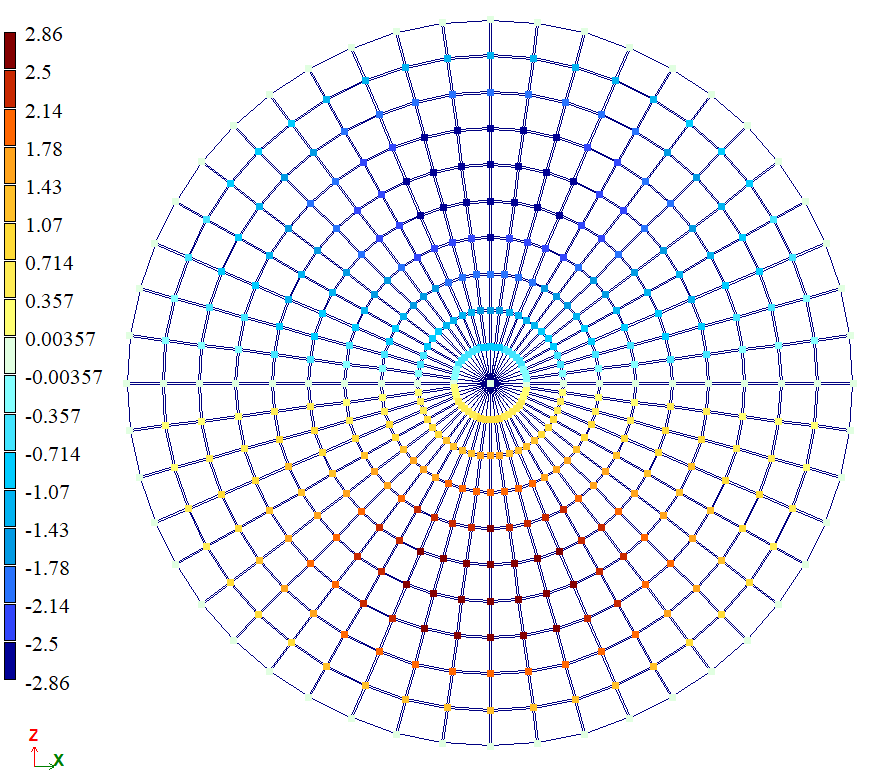The width and height of the screenshot is (873, 781).
Task: Select the pale green swatch between 0.00357 and -0.00357
Action: click(10, 357)
